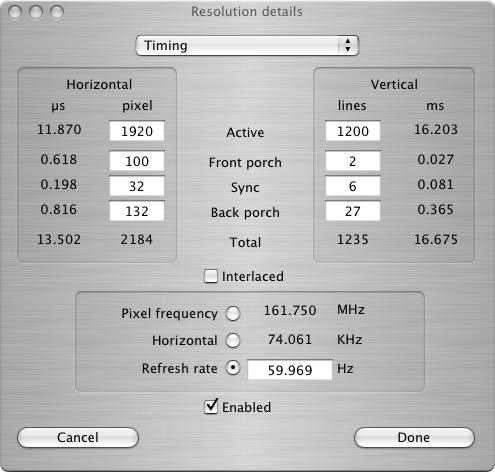Click the horizontal active time 11.870
495x472 pixels.
[x=59, y=129]
